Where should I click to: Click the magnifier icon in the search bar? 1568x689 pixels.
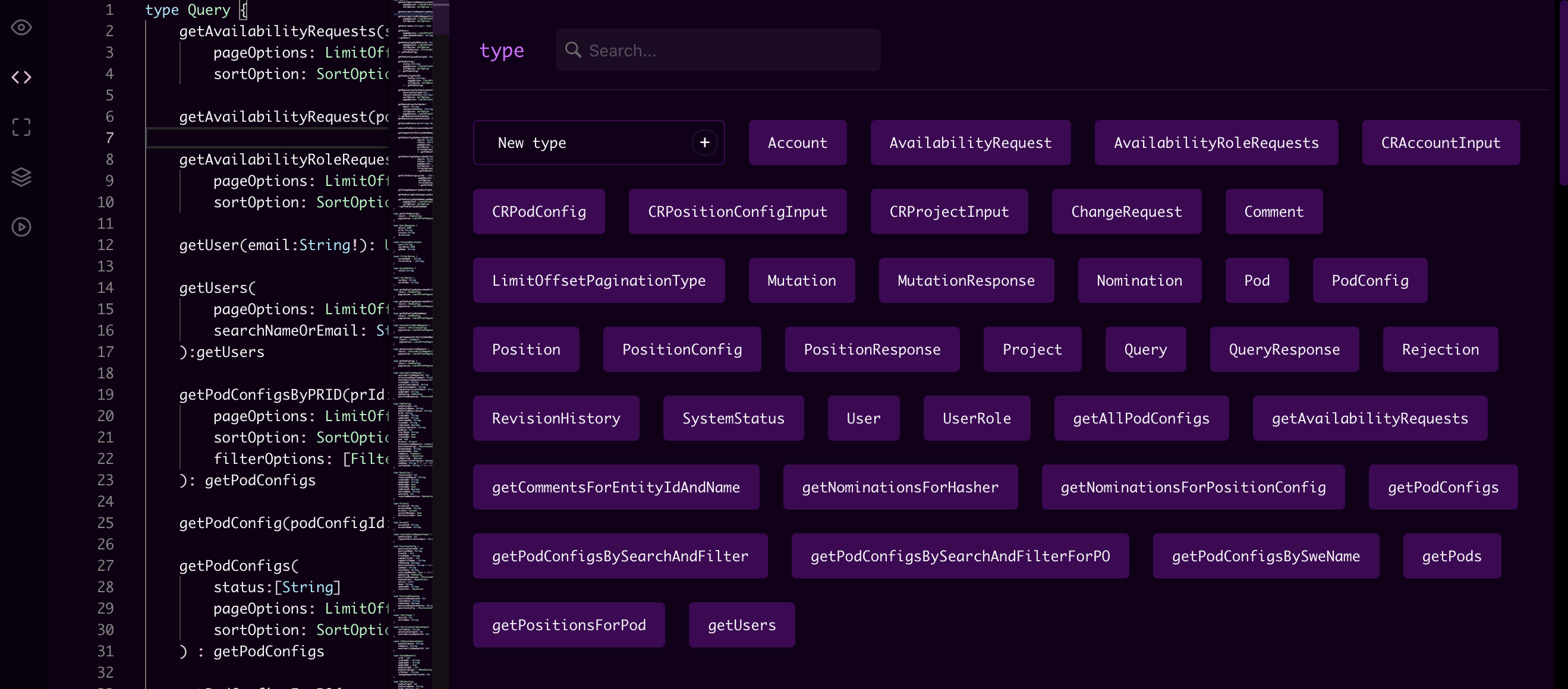[573, 50]
